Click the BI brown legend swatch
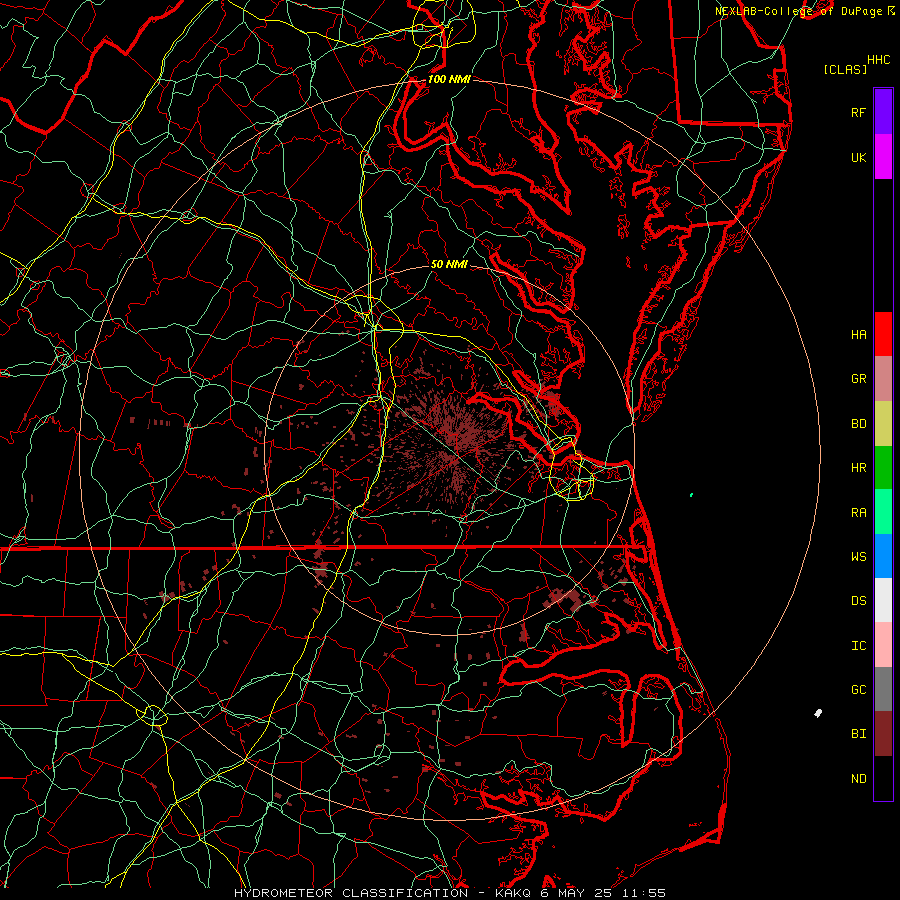This screenshot has width=900, height=900. pos(883,734)
